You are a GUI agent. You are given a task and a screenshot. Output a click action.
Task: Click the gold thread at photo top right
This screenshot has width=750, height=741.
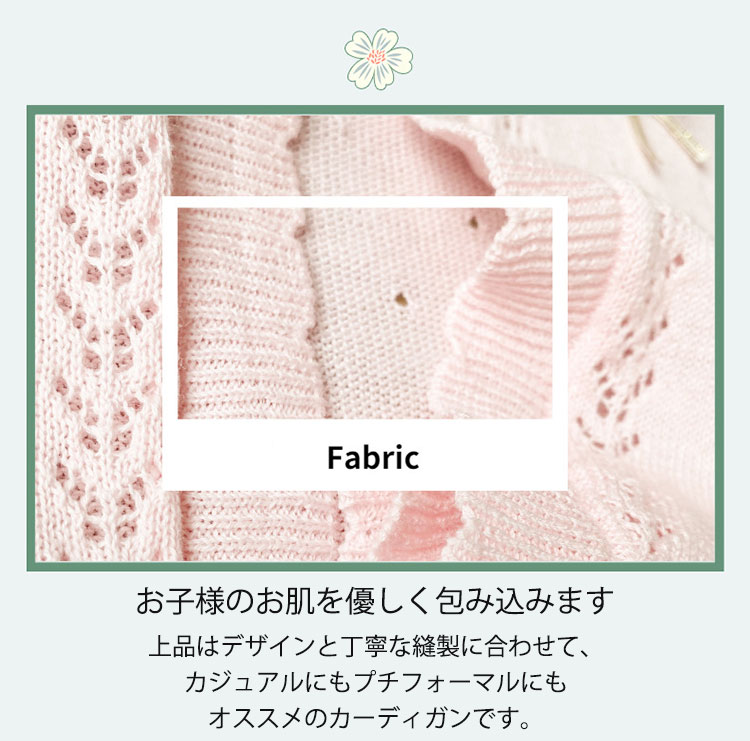tap(670, 139)
